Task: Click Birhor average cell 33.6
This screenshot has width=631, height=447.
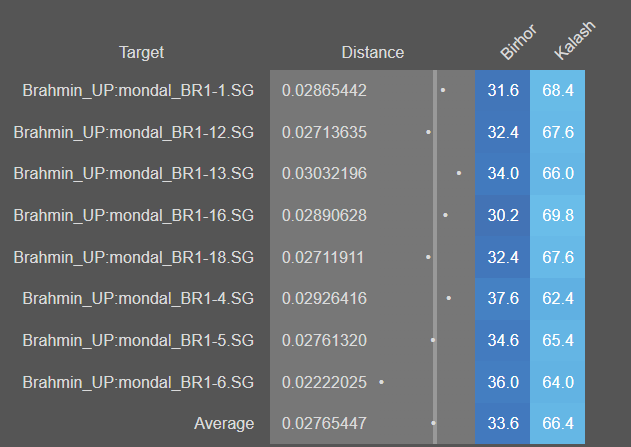Action: tap(503, 423)
